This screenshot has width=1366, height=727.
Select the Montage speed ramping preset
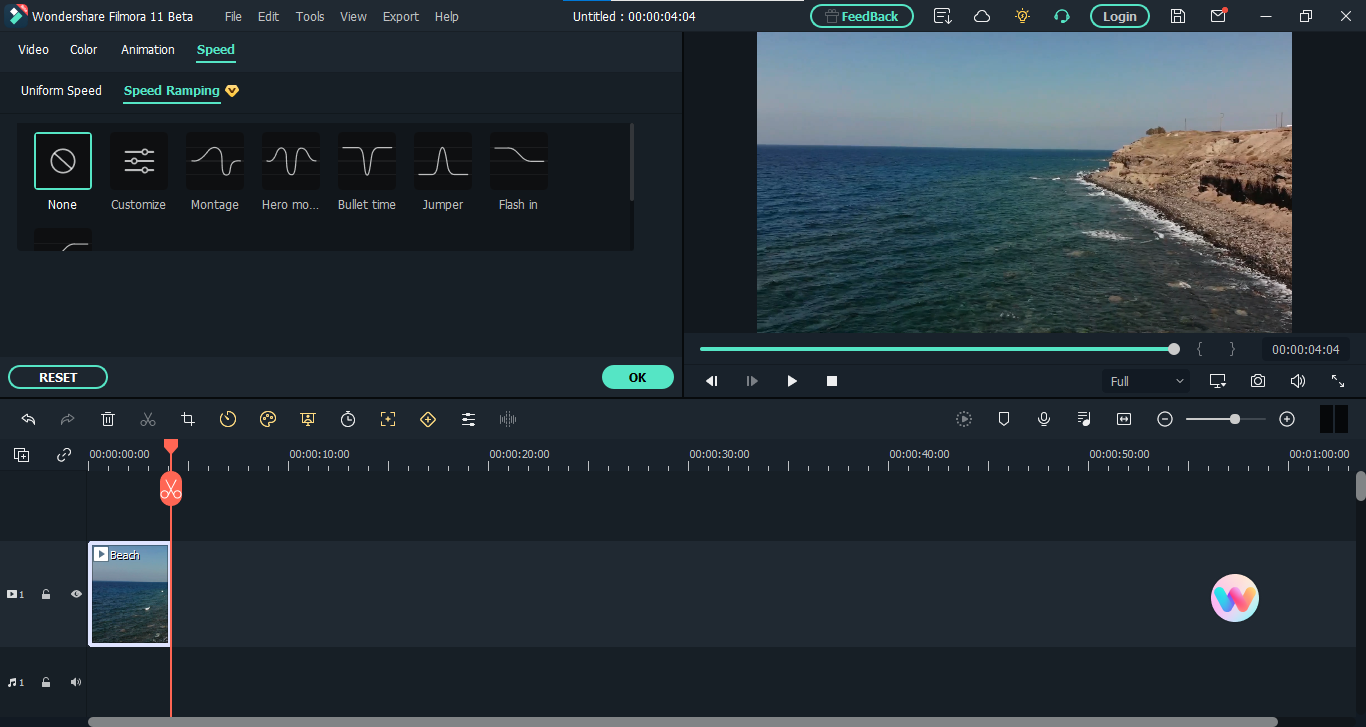point(215,161)
